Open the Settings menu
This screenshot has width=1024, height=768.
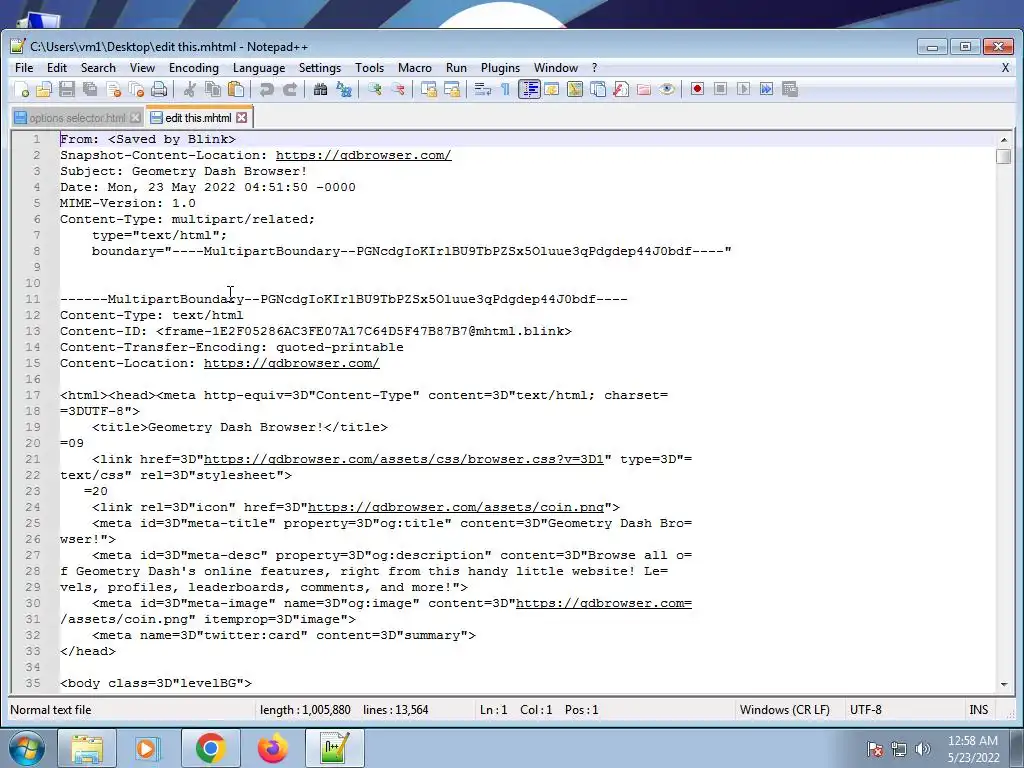[x=319, y=68]
